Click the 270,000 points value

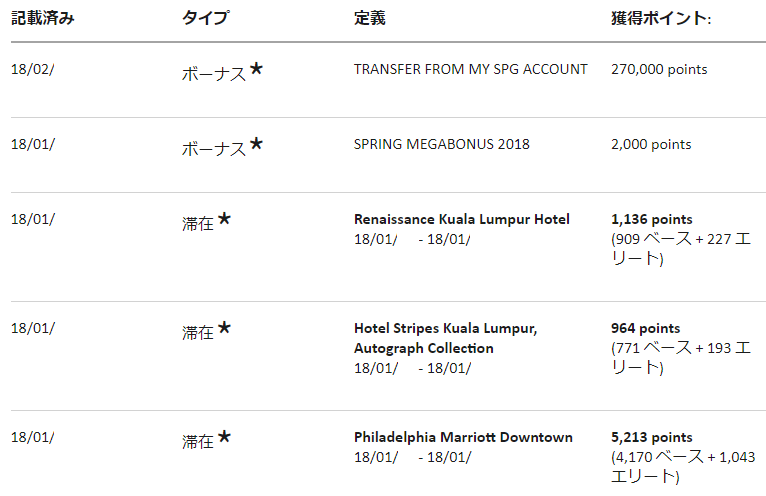pos(658,70)
